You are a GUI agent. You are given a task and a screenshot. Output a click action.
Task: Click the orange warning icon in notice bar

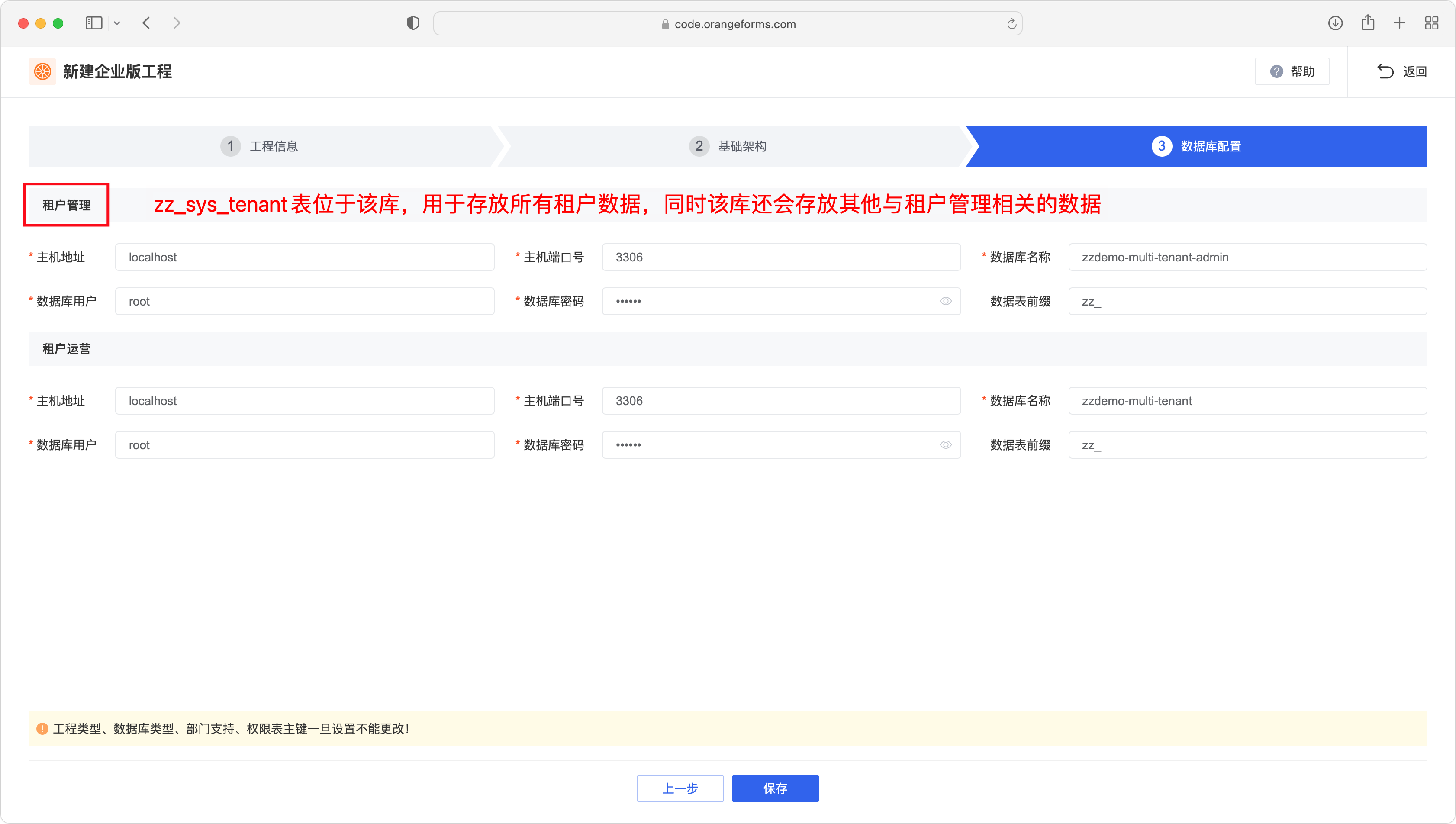click(42, 729)
